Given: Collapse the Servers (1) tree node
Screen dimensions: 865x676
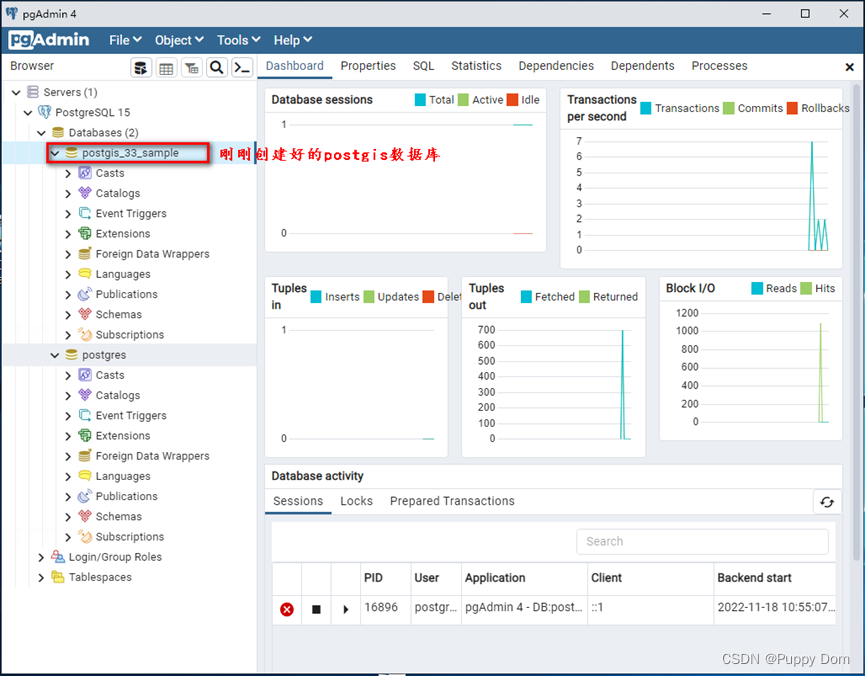Looking at the screenshot, I should tap(16, 93).
